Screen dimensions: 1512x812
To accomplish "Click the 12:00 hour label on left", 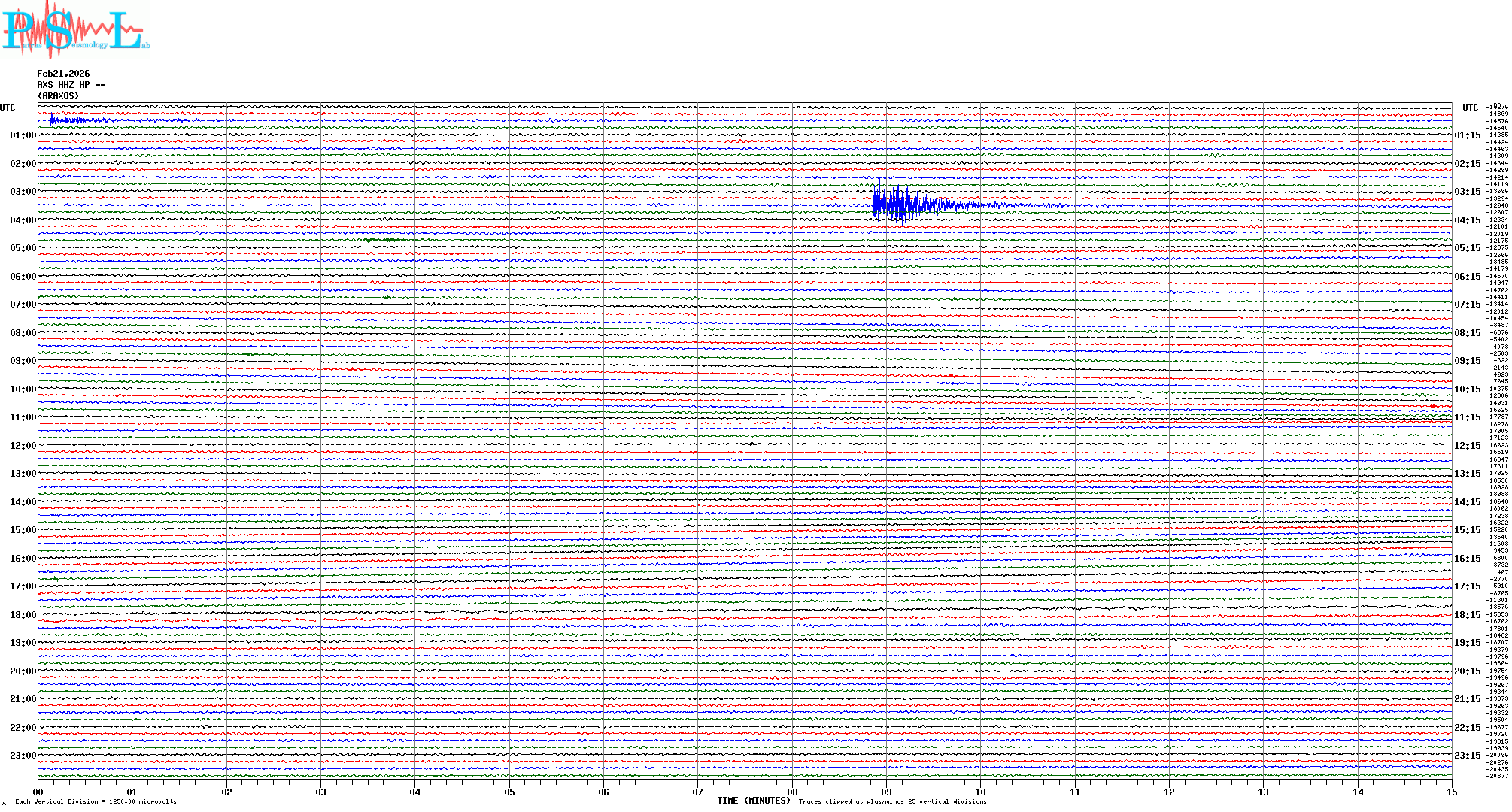I will (x=23, y=446).
